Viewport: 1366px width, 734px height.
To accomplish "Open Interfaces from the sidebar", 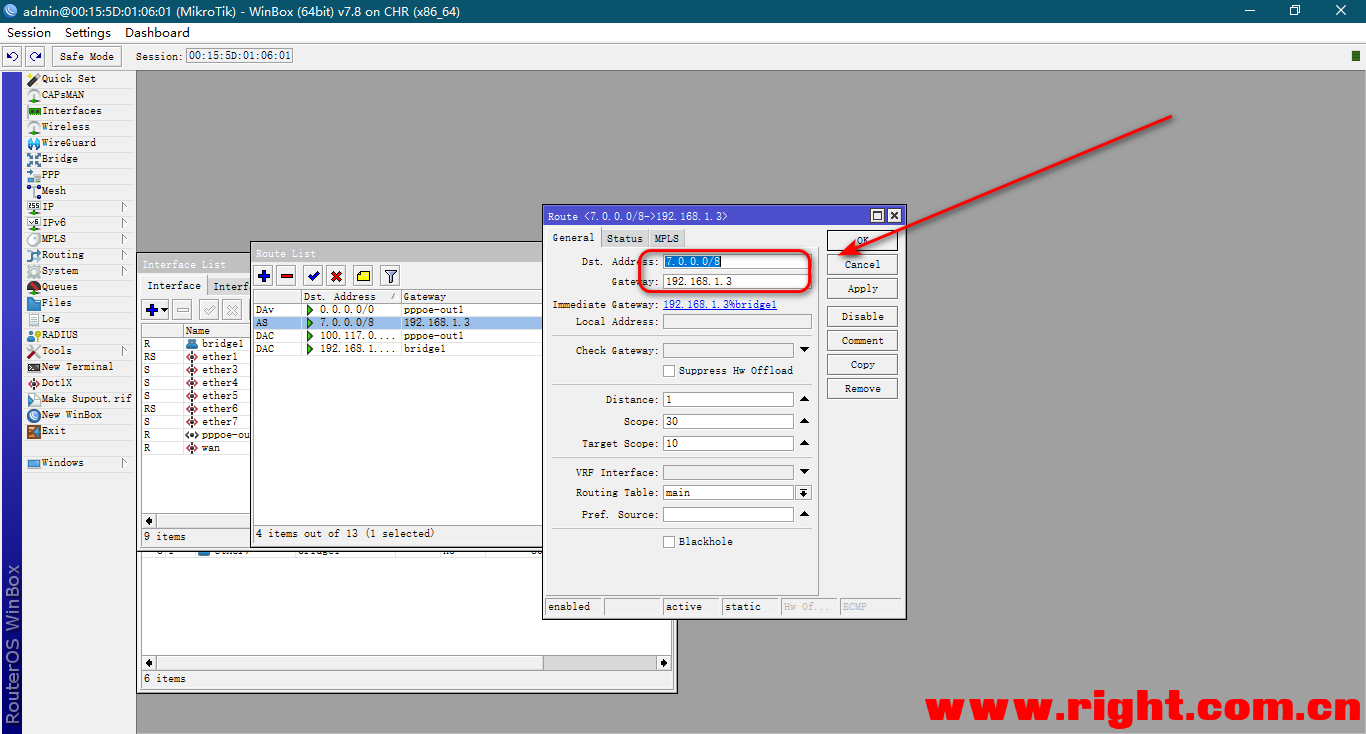I will coord(72,111).
